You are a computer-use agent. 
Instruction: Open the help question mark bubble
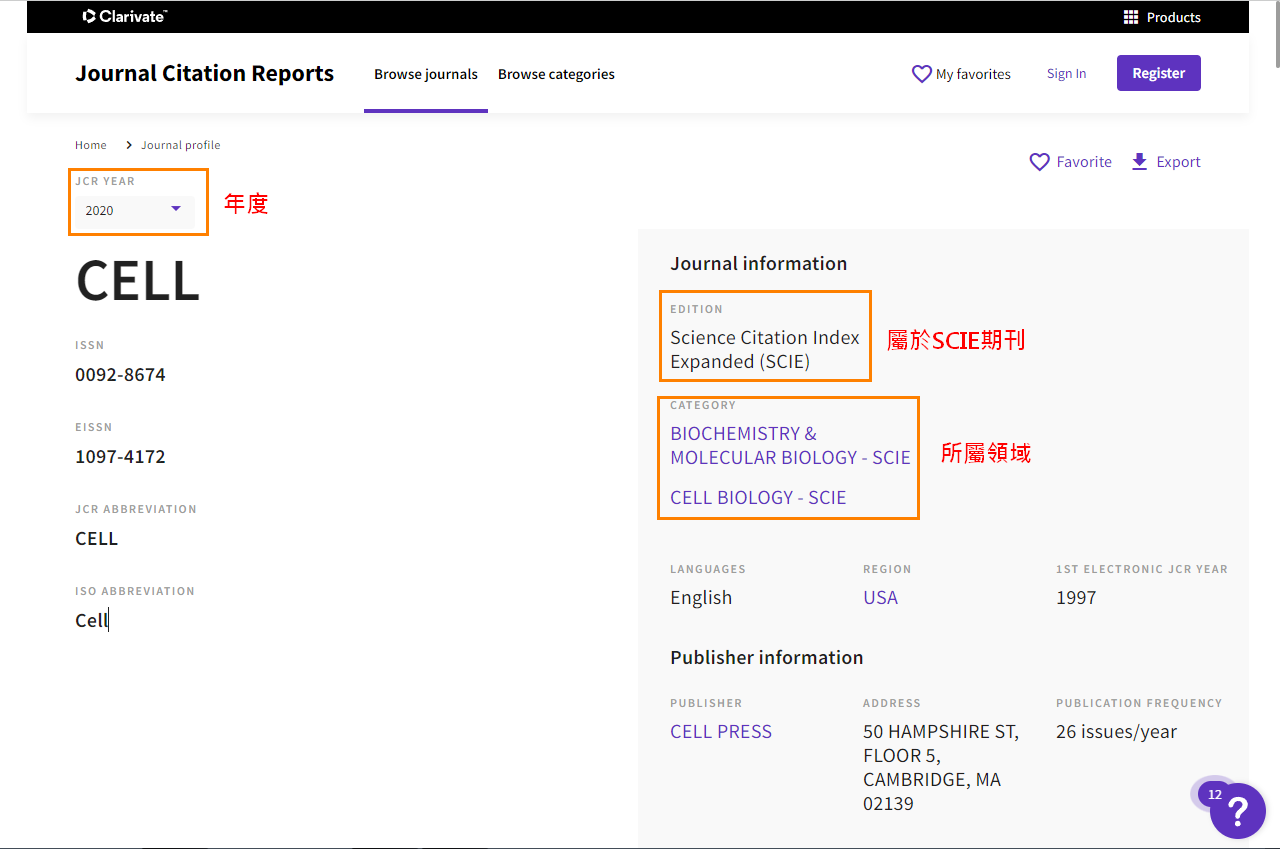[x=1237, y=811]
